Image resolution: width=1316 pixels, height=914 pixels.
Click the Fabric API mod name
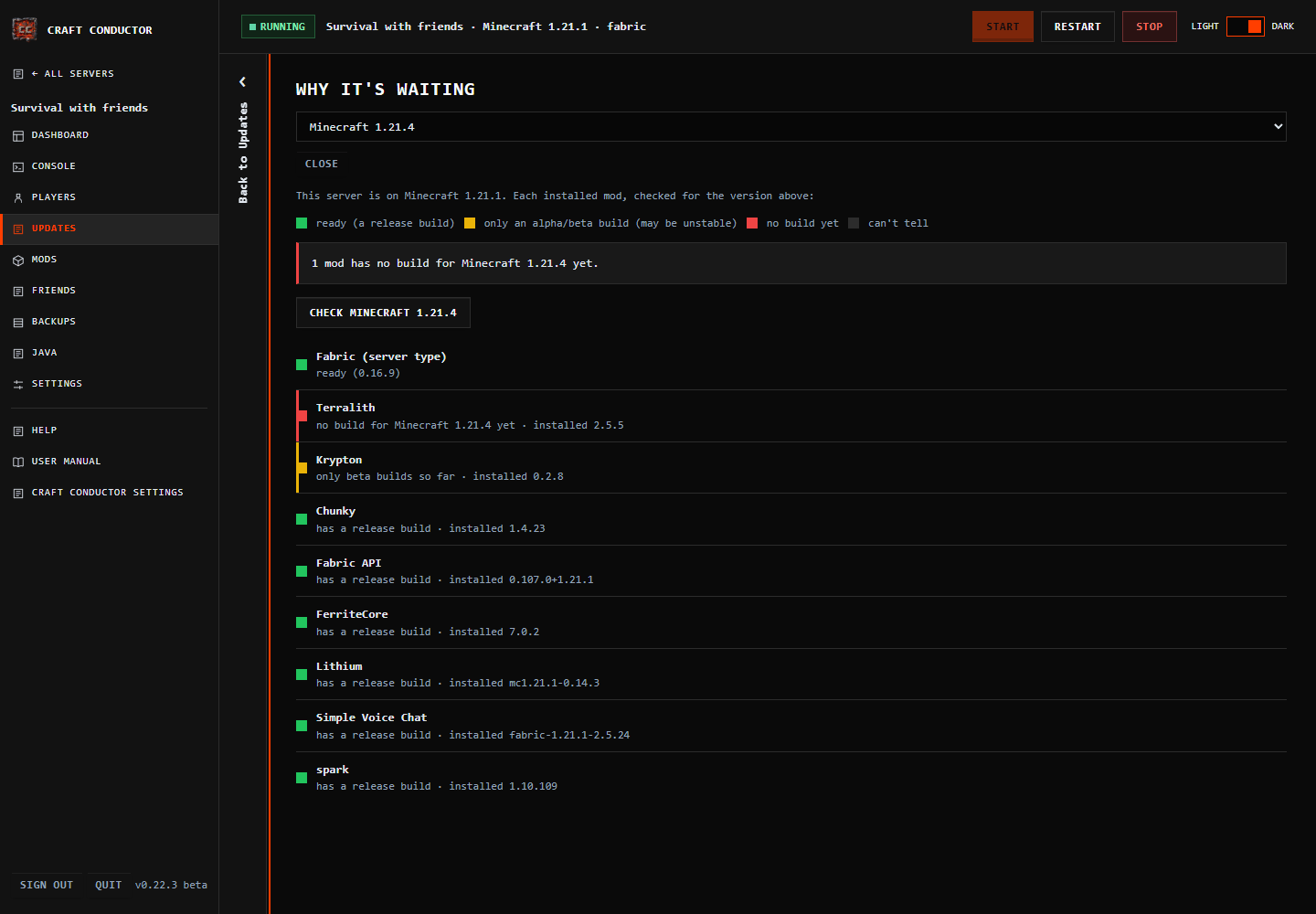[x=348, y=563]
